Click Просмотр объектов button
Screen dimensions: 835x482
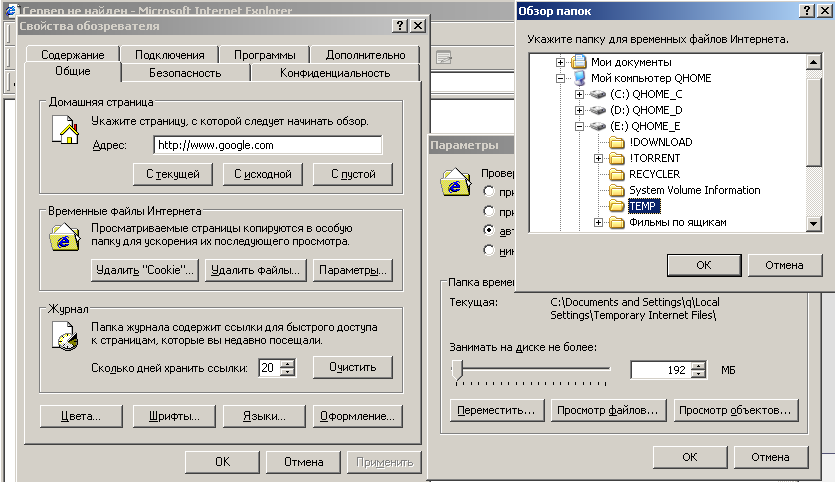point(735,410)
